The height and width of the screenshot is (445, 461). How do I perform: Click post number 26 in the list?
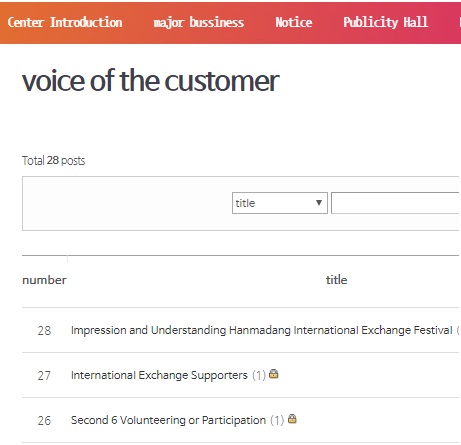pyautogui.click(x=44, y=421)
